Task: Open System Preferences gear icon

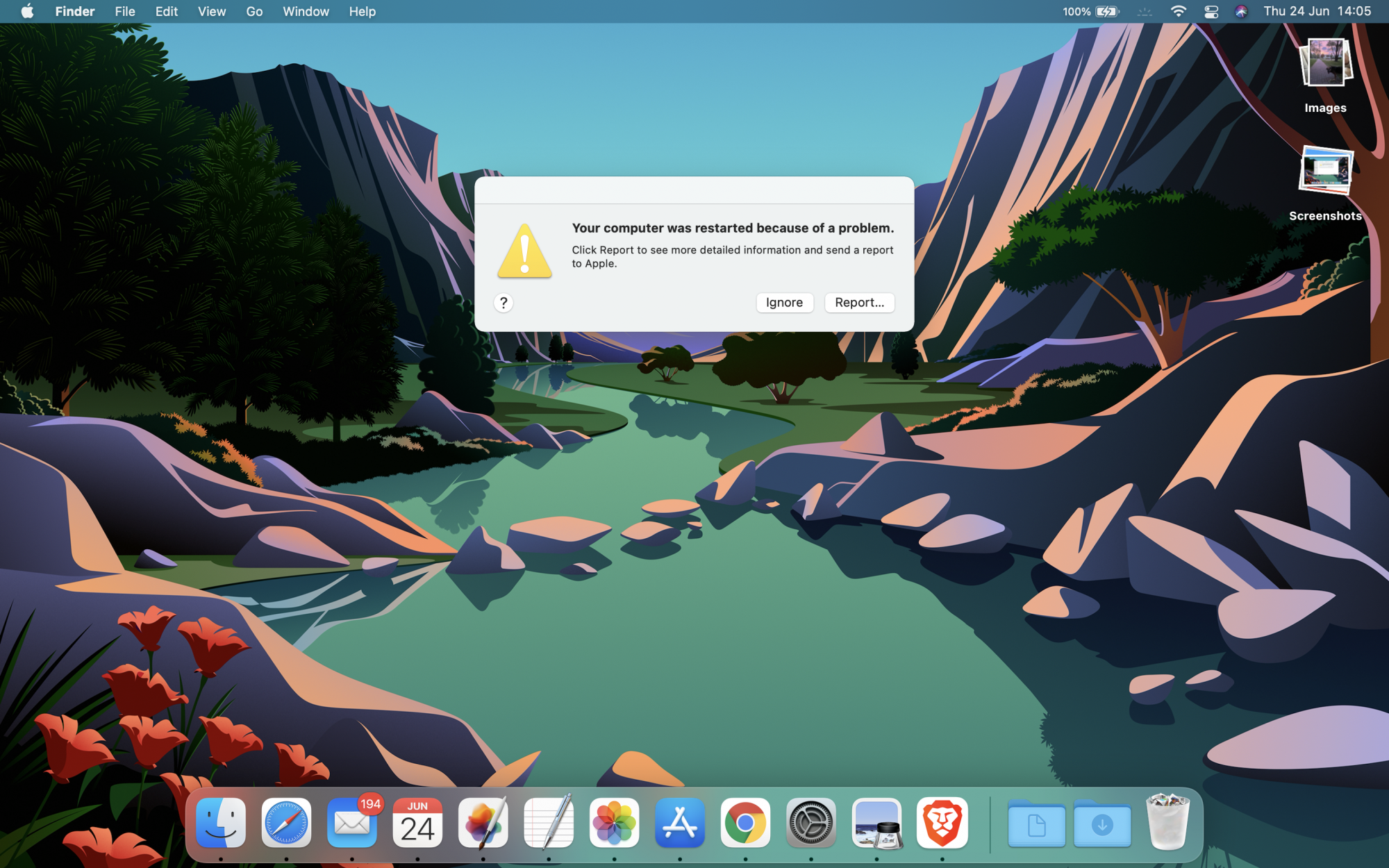Action: pos(810,824)
